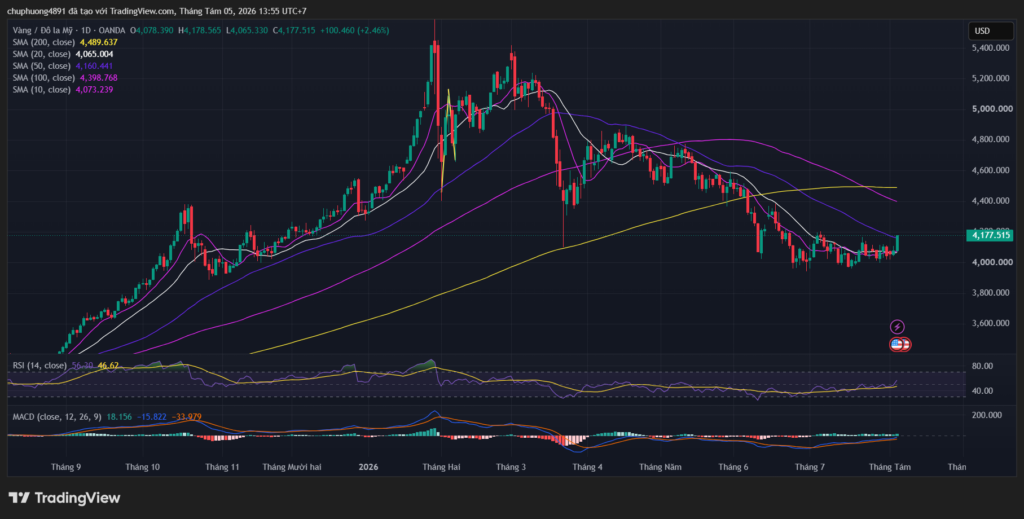
Task: Click the RSI value 46.62
Action: pyautogui.click(x=108, y=366)
